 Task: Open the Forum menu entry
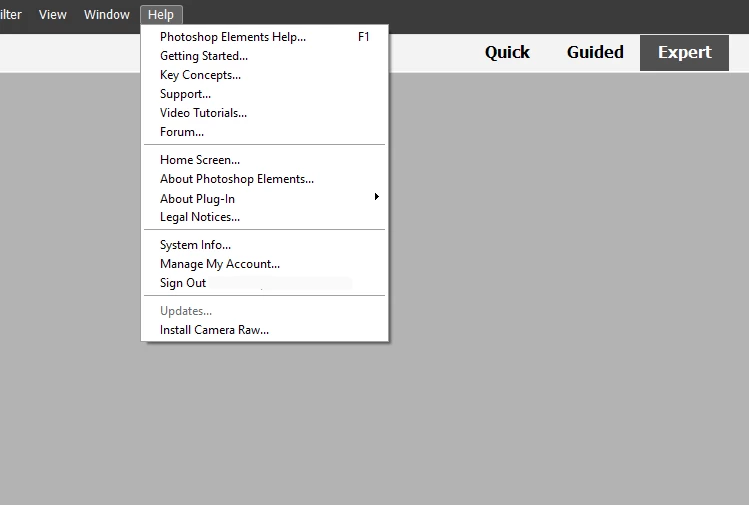point(265,132)
